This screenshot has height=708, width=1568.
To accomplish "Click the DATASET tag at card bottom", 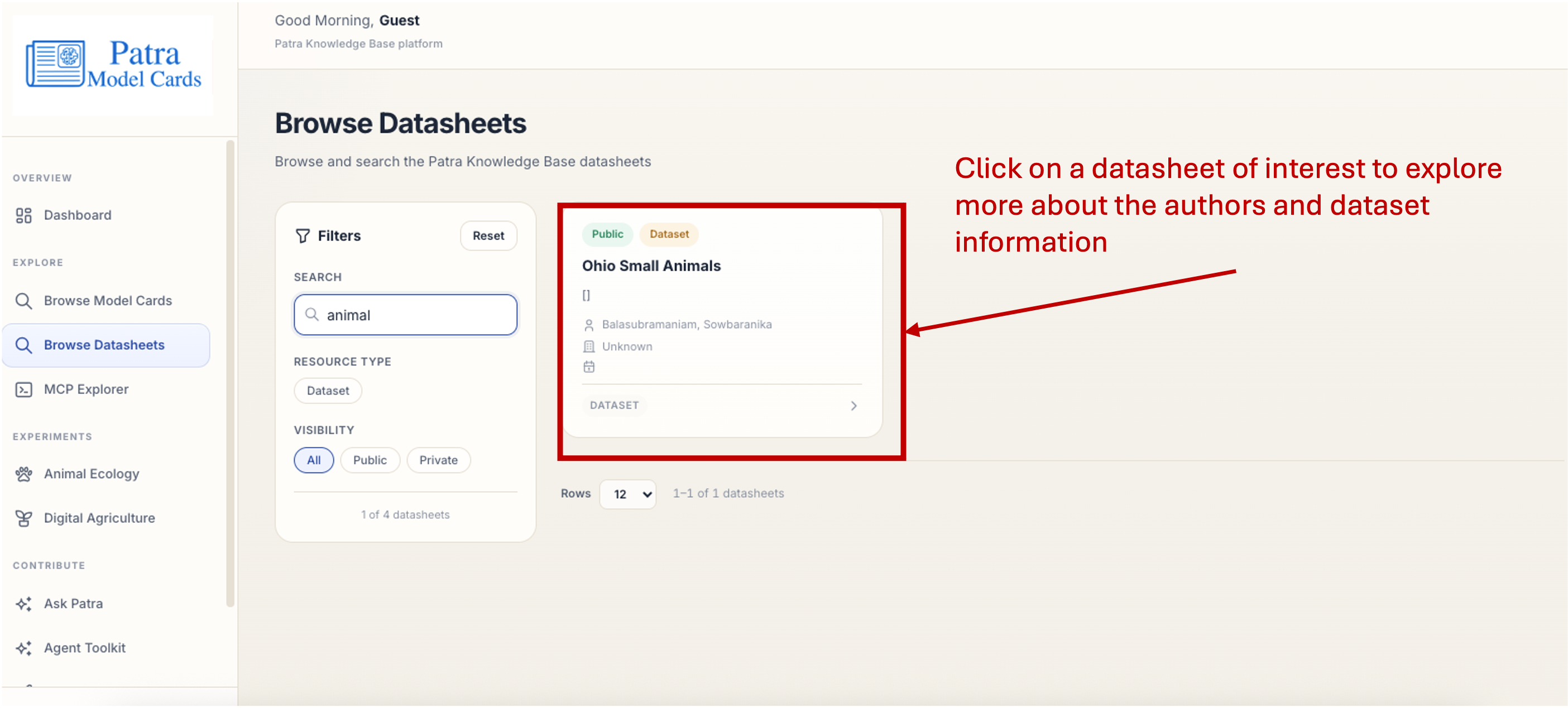I will click(x=613, y=406).
